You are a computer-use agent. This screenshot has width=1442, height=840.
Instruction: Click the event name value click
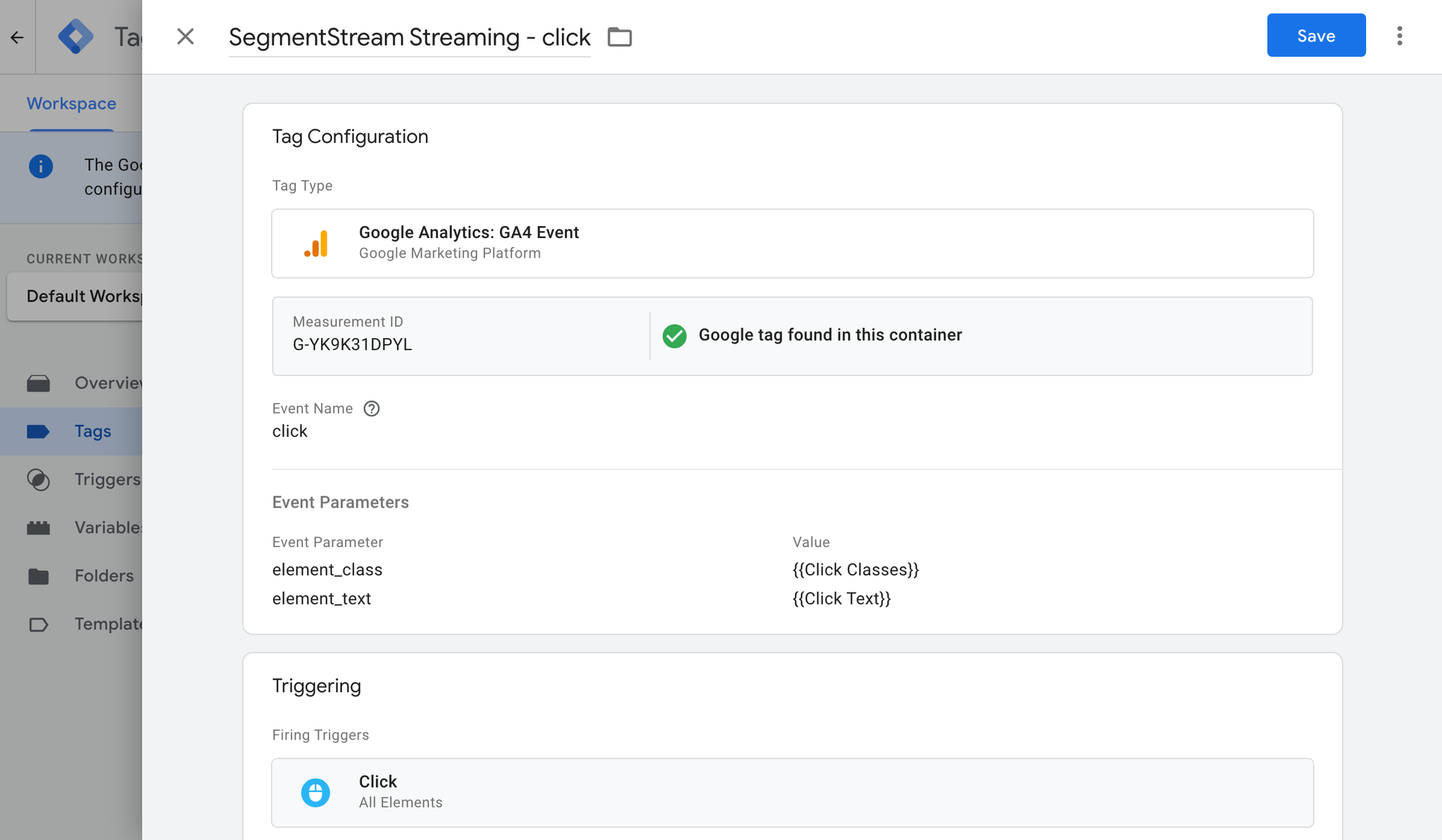pyautogui.click(x=290, y=431)
